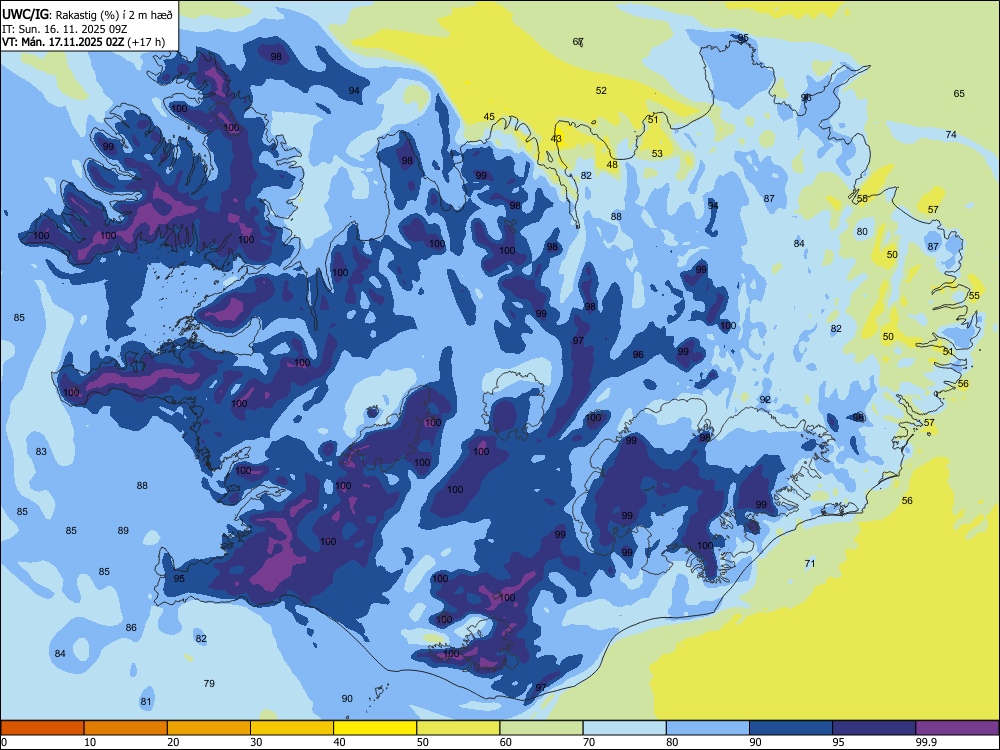Click the purple above-99.9 legend swatch

[x=957, y=728]
